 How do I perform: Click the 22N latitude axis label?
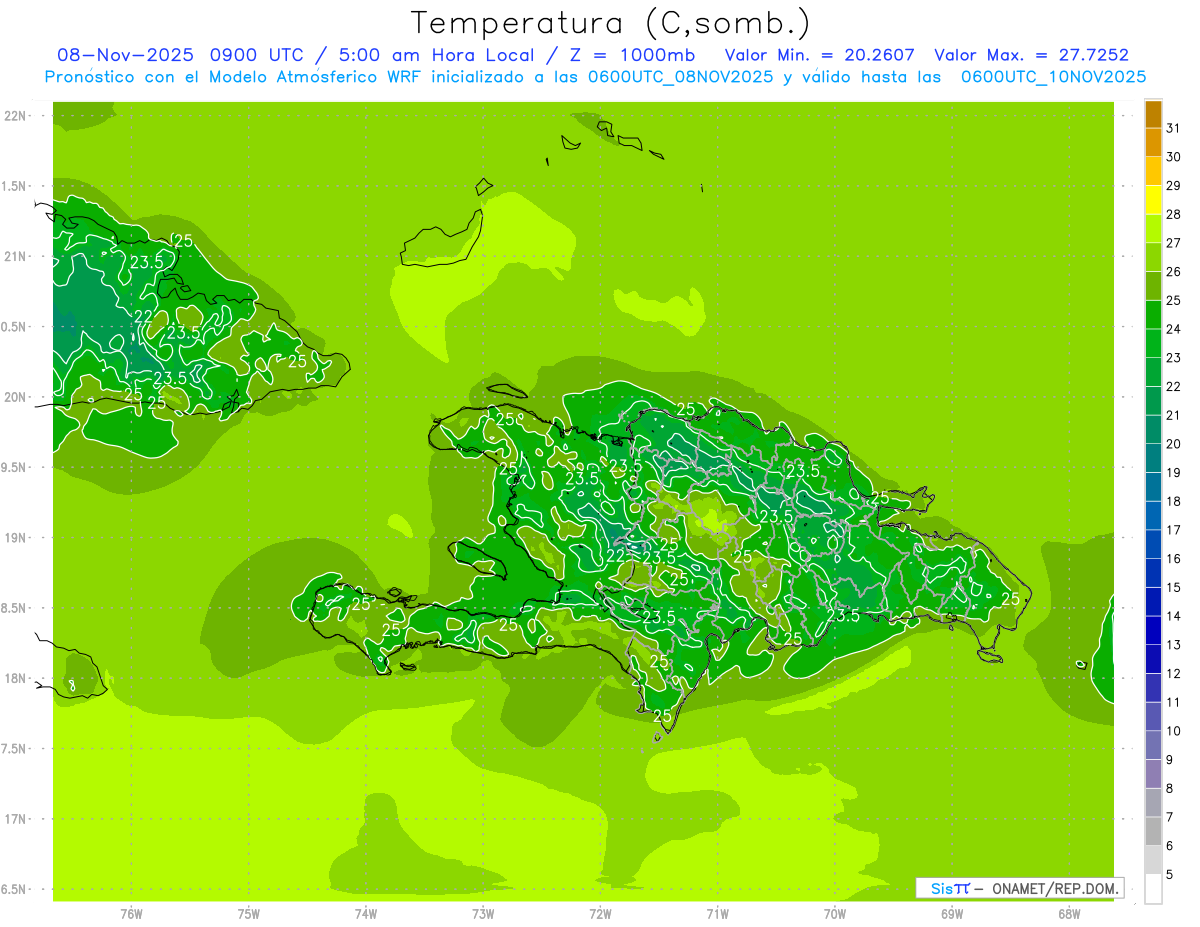point(15,116)
